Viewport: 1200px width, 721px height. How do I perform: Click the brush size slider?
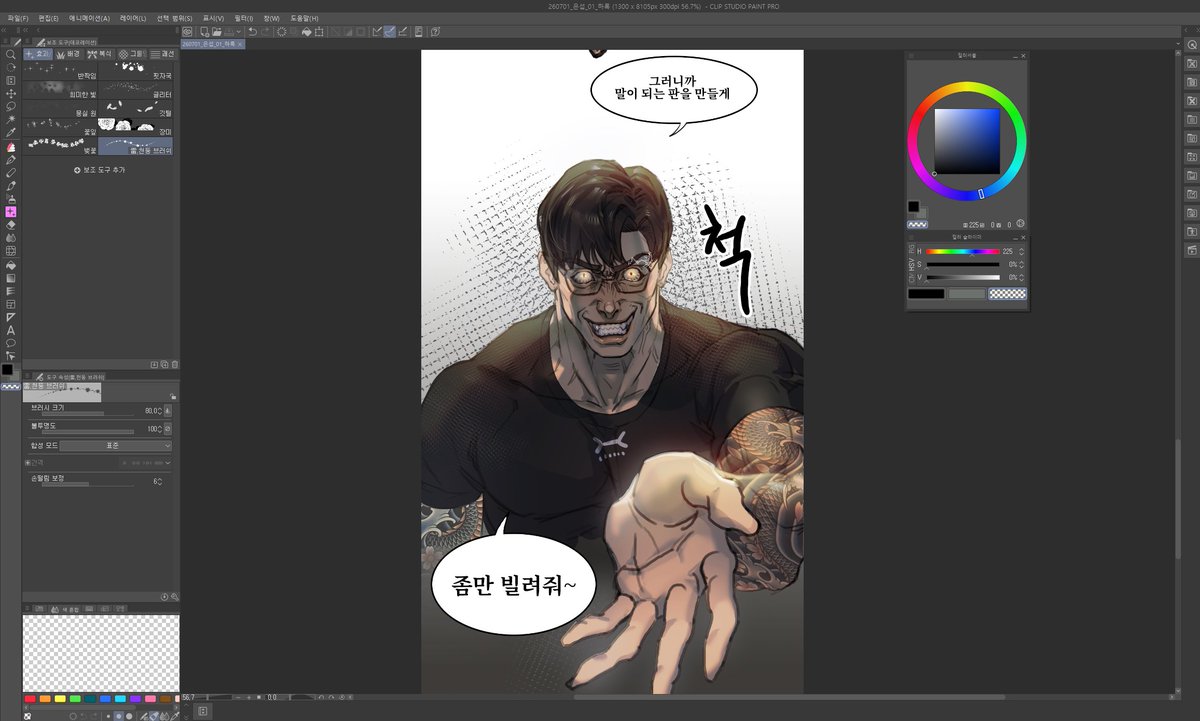(88, 413)
